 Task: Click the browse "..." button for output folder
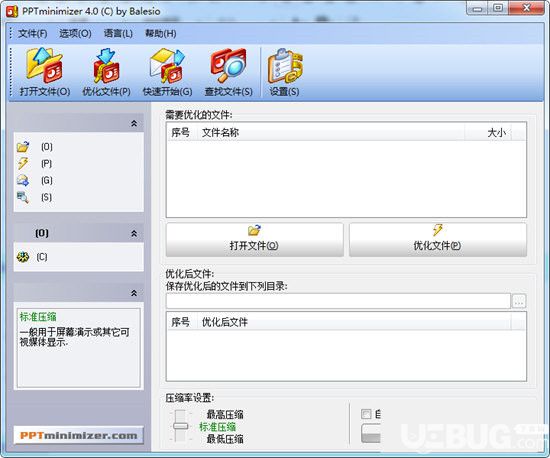point(519,301)
